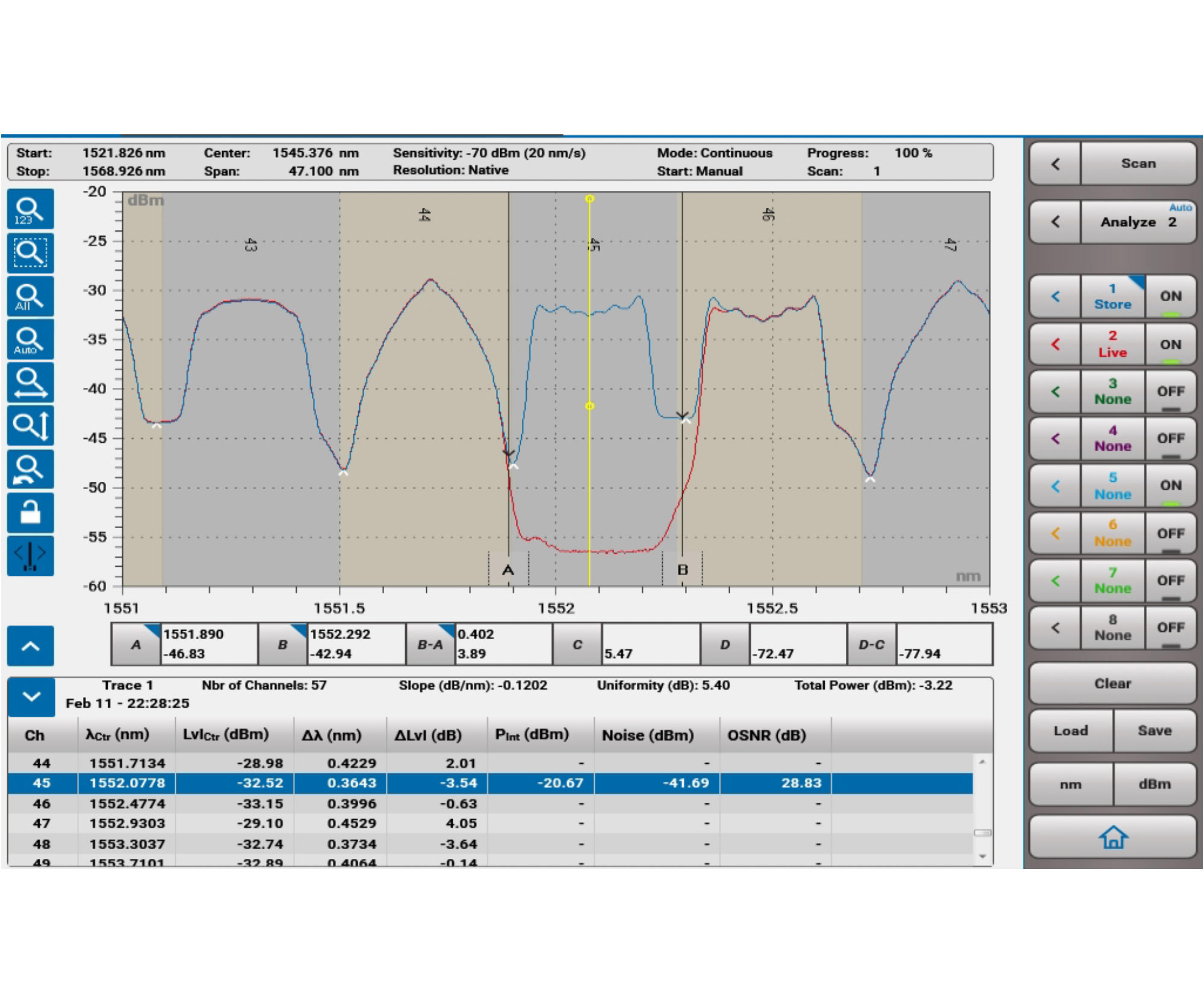Expand the Scan menu left chevron
The height and width of the screenshot is (1004, 1204).
point(1055,163)
